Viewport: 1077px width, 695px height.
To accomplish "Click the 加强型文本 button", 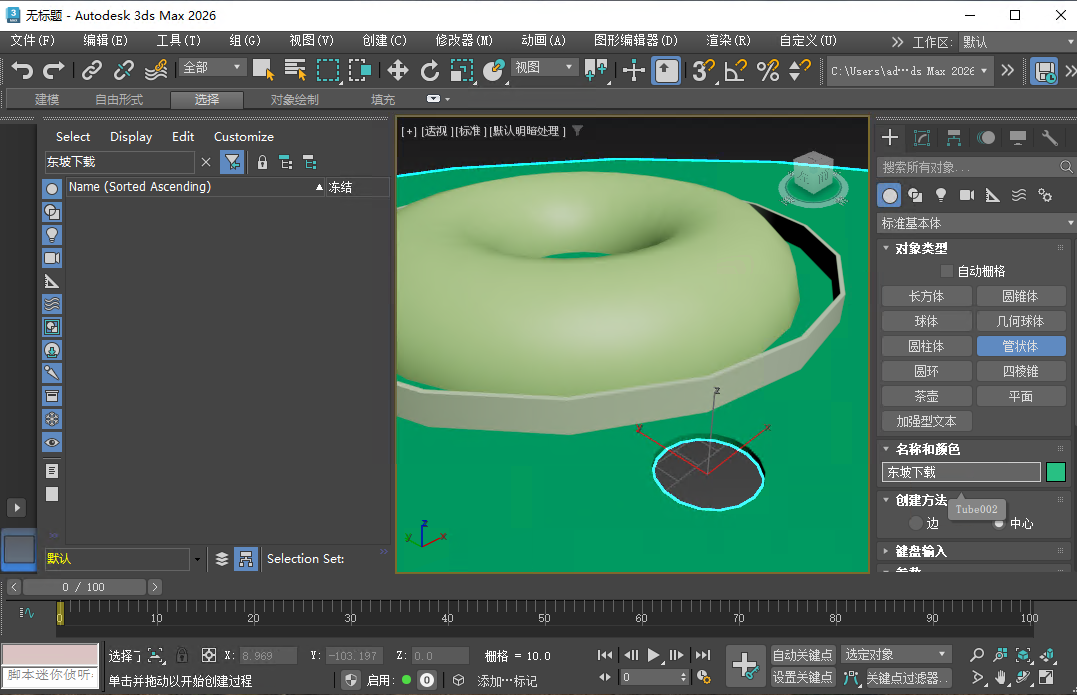I will coord(925,421).
